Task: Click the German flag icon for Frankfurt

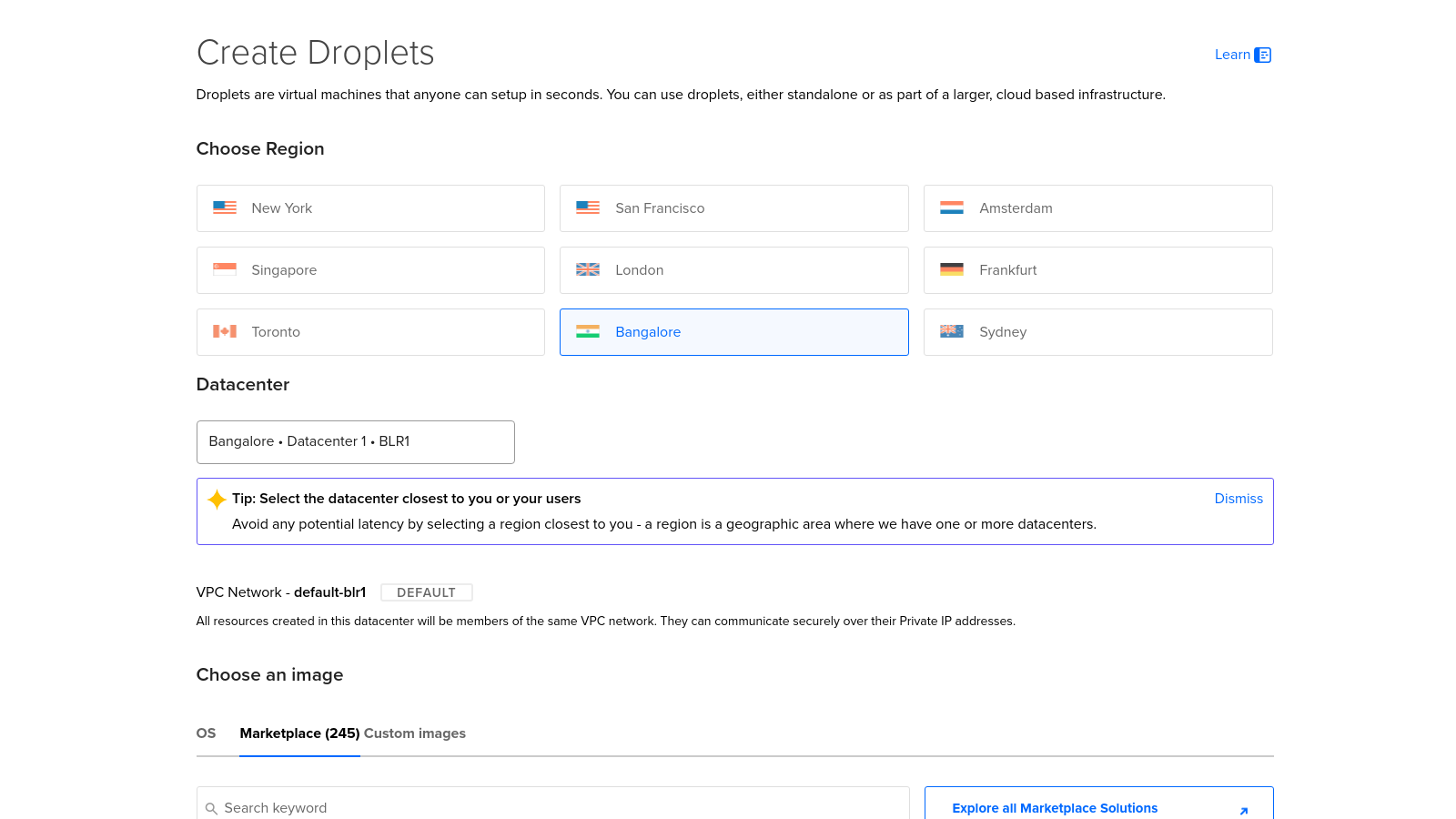Action: (x=952, y=269)
